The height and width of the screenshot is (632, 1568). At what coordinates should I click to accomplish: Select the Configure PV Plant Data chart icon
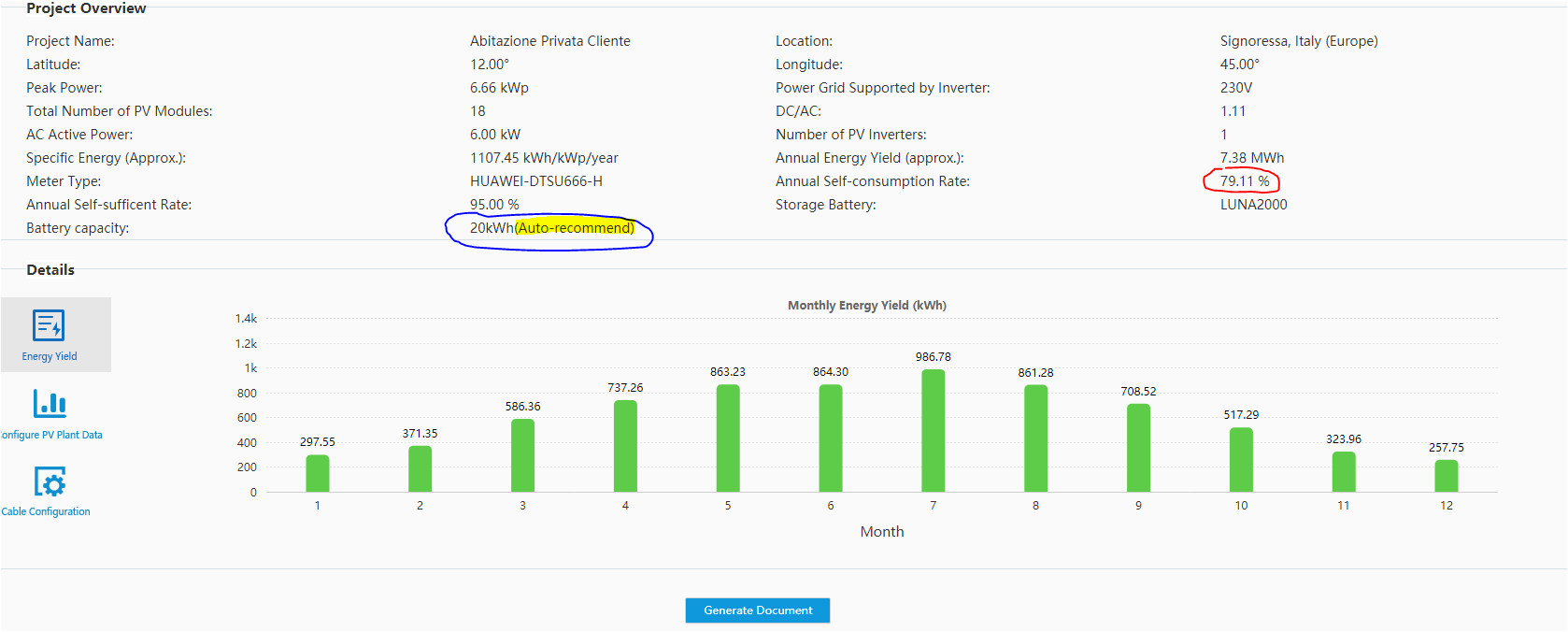(50, 404)
